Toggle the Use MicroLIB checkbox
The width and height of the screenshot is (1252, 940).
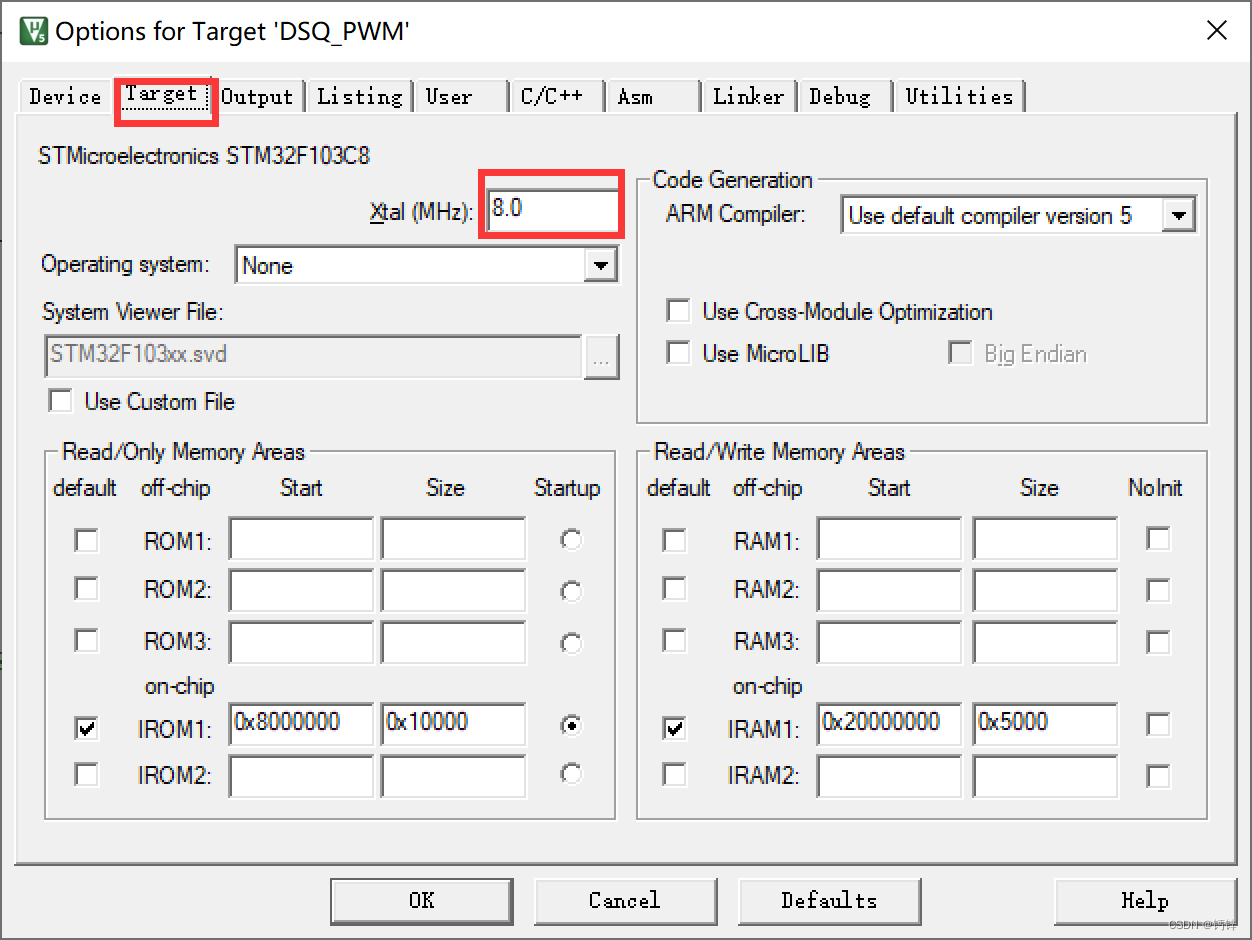pos(679,353)
